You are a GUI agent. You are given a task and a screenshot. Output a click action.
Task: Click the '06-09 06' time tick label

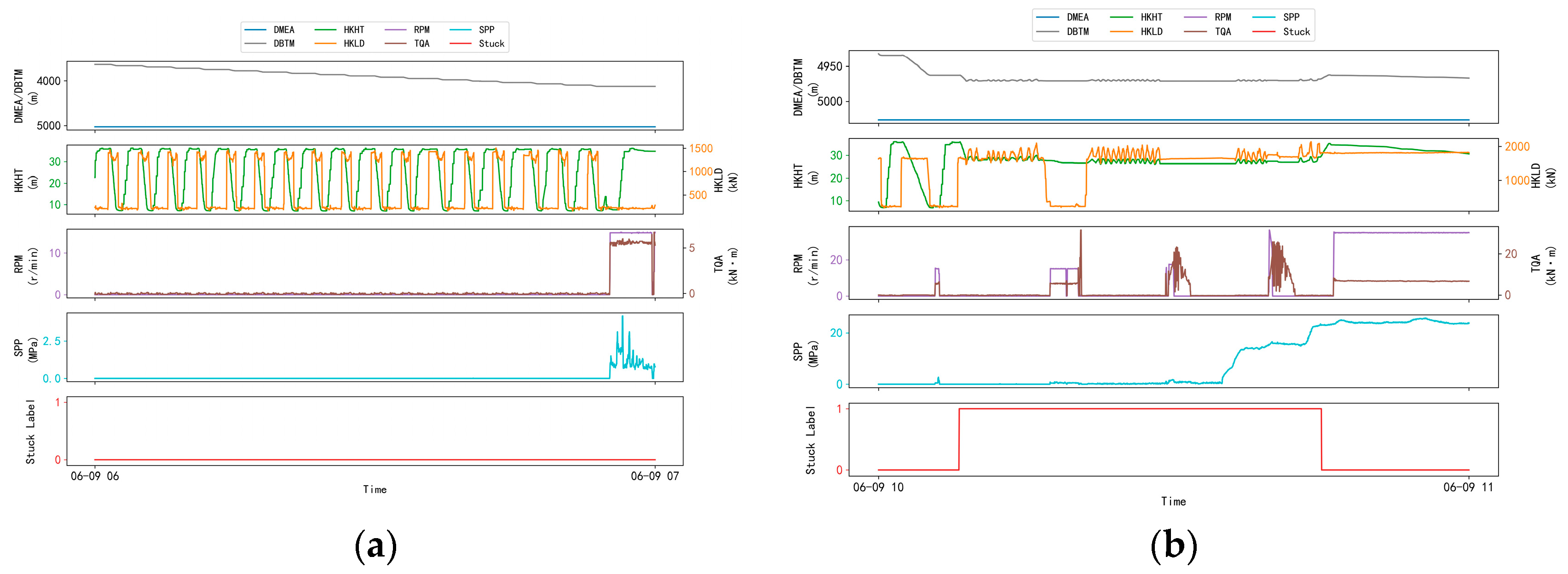pos(95,476)
